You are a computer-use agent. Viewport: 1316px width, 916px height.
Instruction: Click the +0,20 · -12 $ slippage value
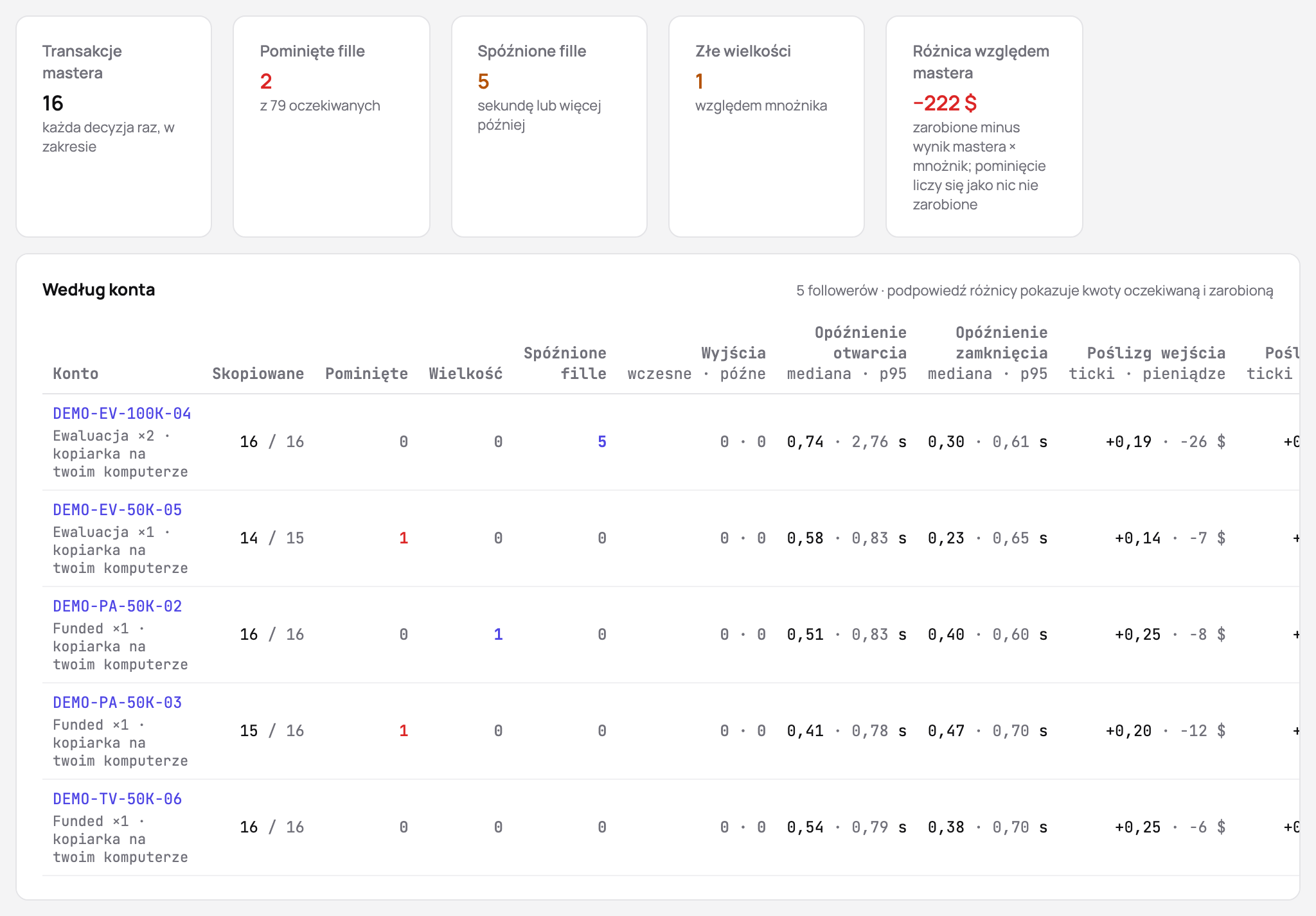(x=1166, y=731)
